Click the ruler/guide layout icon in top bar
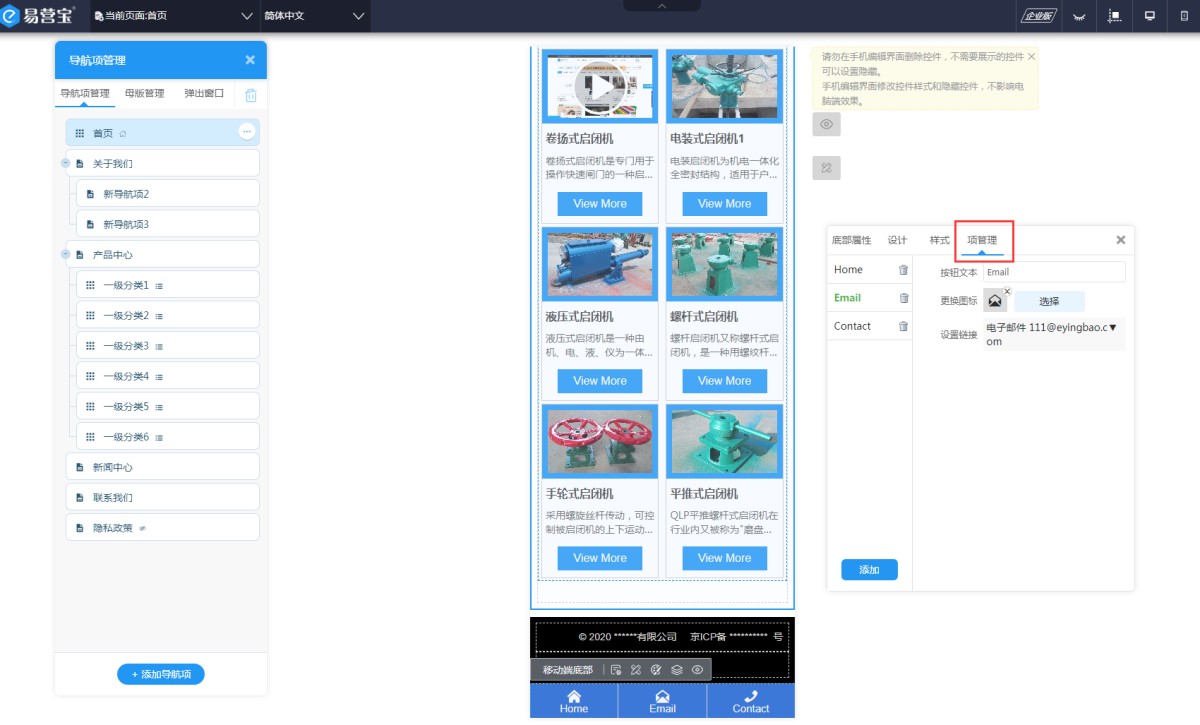This screenshot has height=725, width=1200. 1115,16
